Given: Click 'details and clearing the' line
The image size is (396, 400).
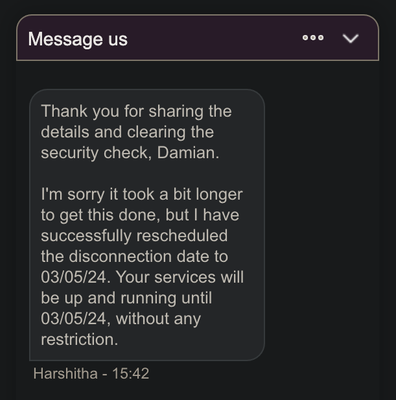Looking at the screenshot, I should pos(127,132).
